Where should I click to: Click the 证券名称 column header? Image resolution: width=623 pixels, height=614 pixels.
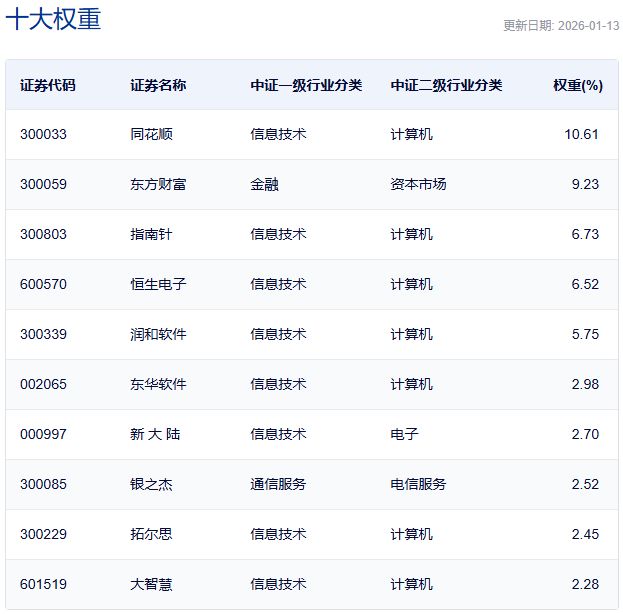(x=158, y=85)
